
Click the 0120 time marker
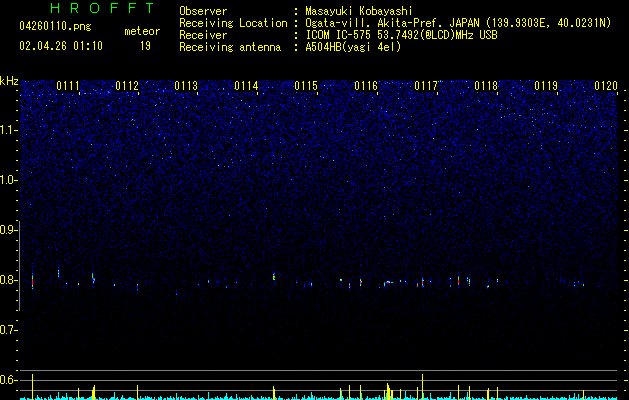click(x=606, y=86)
